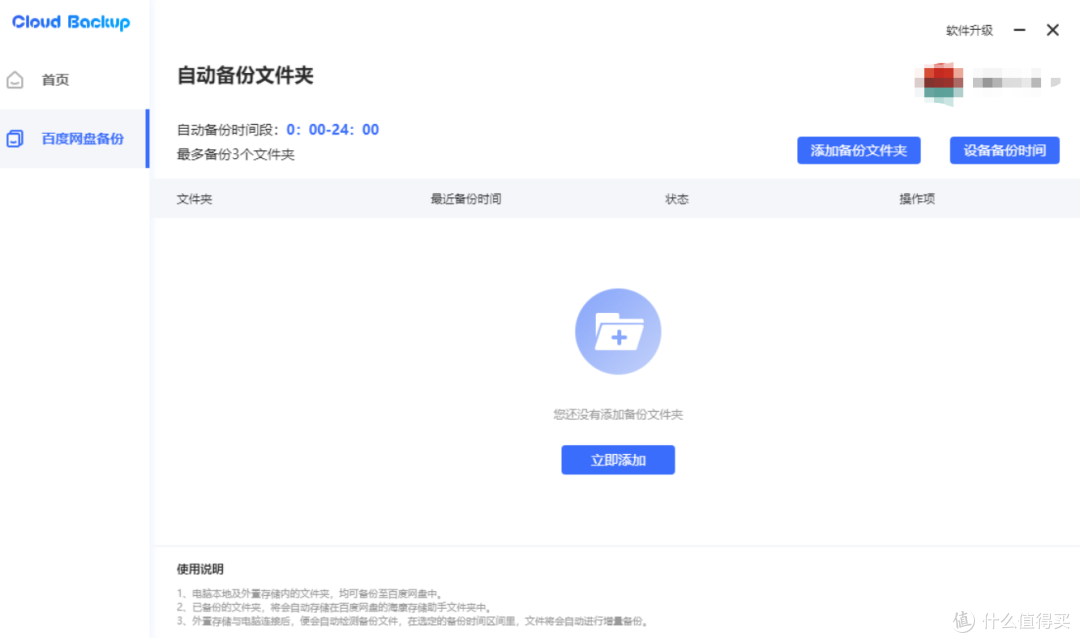
Task: Click the 立即添加 button
Action: pyautogui.click(x=618, y=460)
